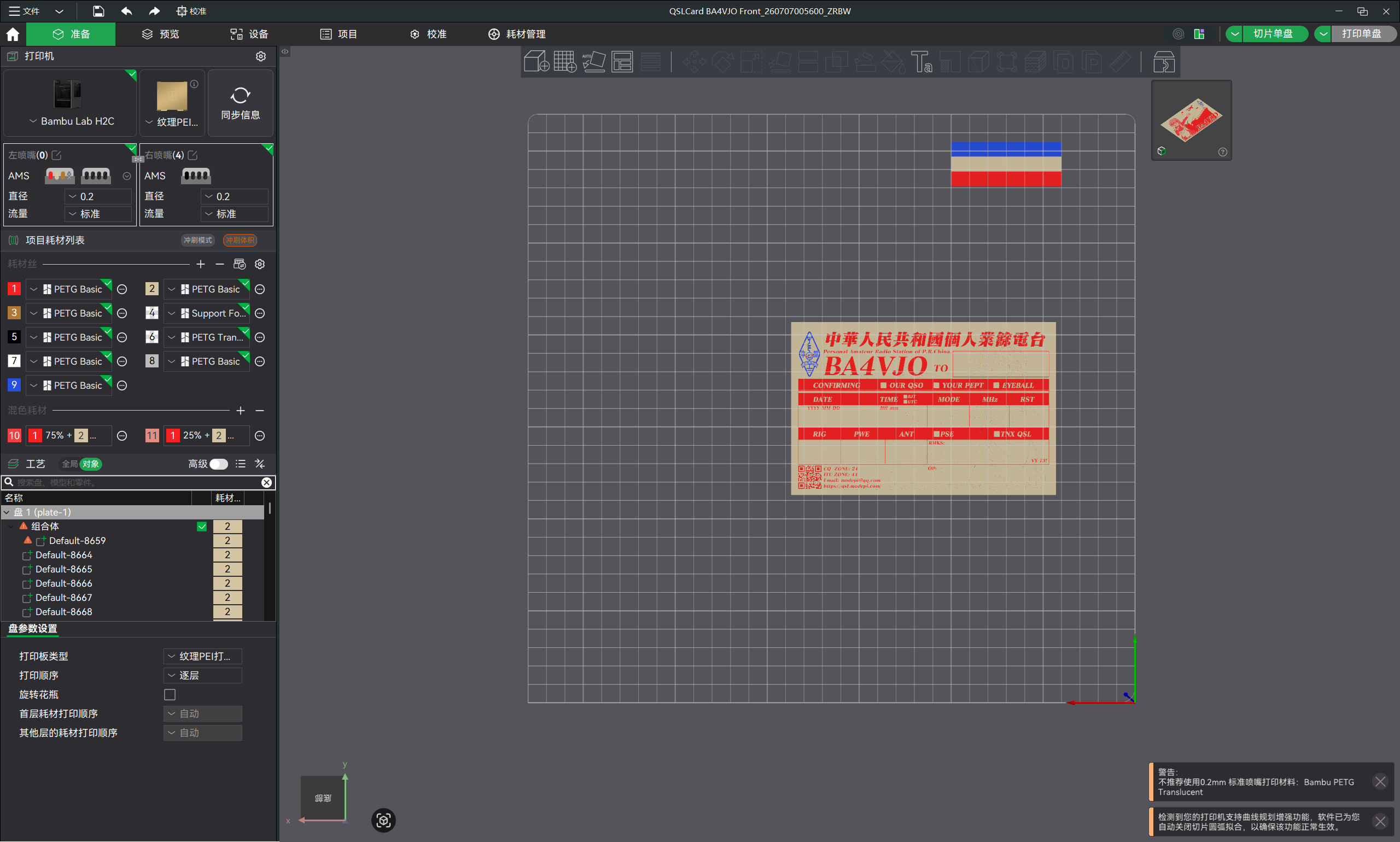Screen dimensions: 1400x842
Task: Dismiss the 曲线规划 notification
Action: pos(1381,822)
